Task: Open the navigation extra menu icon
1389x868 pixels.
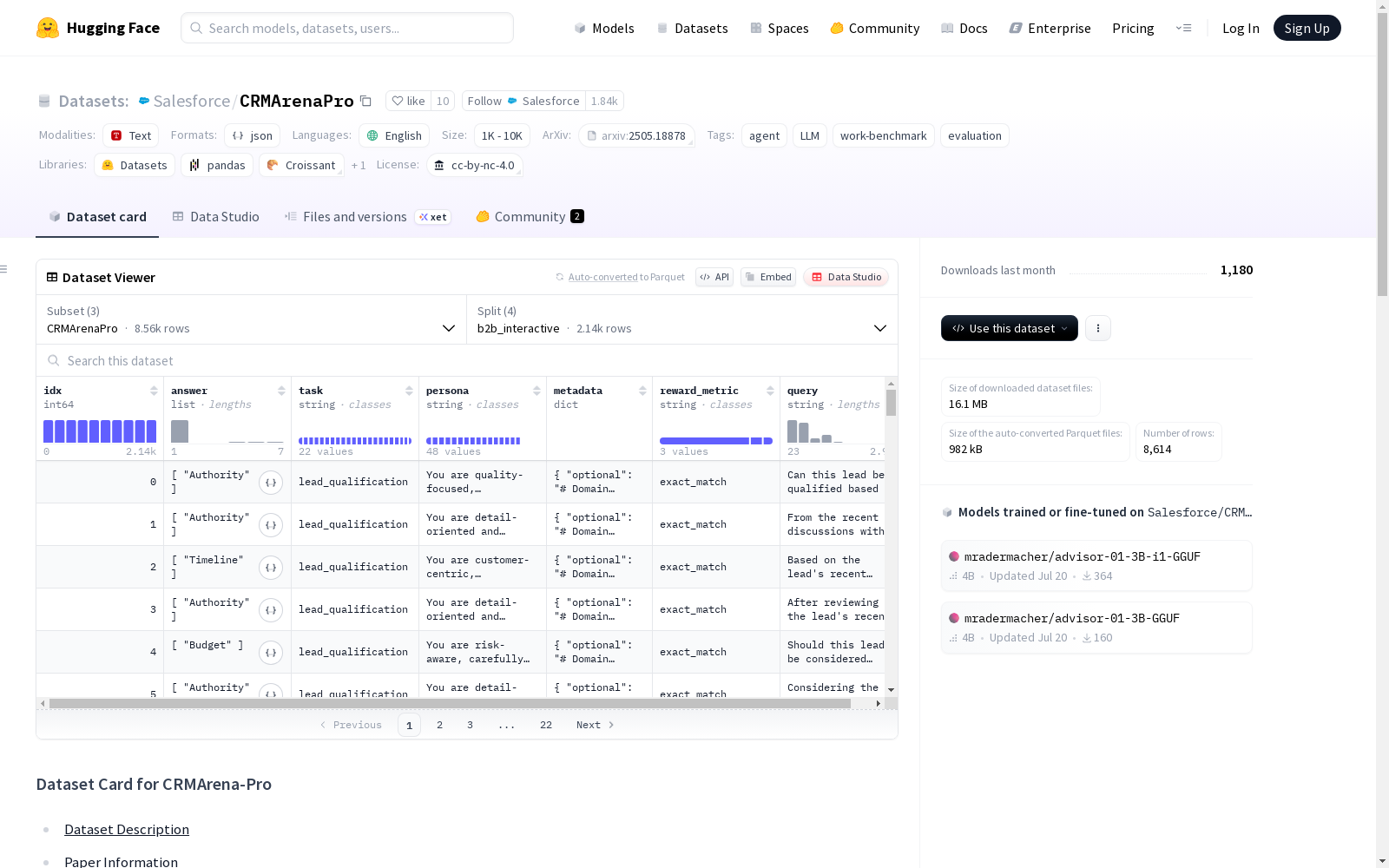Action: [1183, 28]
